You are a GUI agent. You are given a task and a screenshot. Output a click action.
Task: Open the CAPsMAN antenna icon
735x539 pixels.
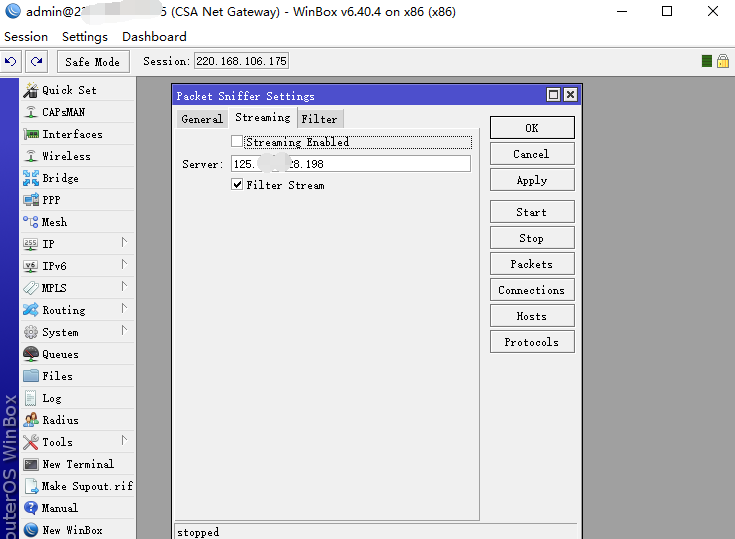tap(31, 112)
